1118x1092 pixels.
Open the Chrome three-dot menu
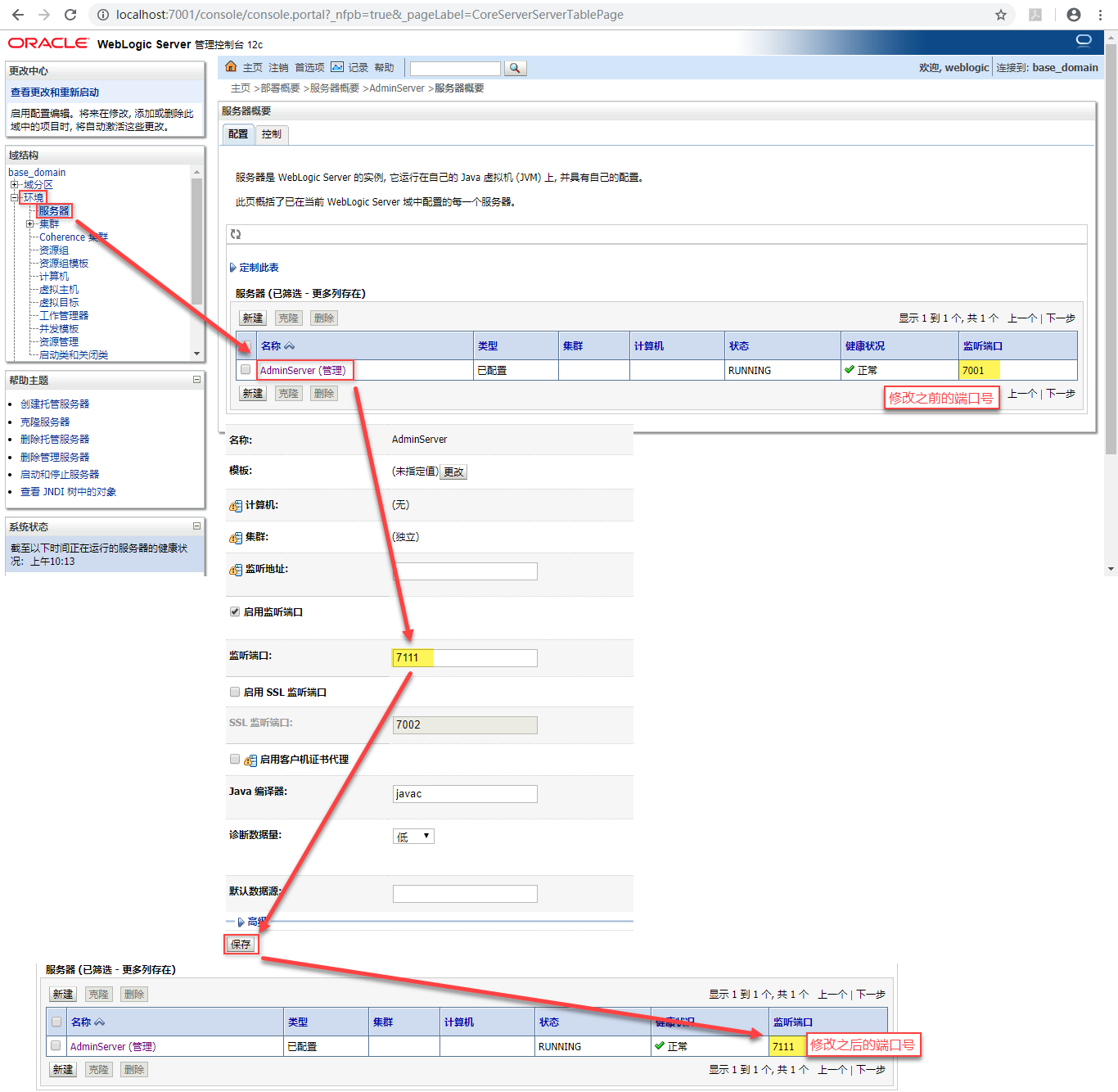point(1100,15)
